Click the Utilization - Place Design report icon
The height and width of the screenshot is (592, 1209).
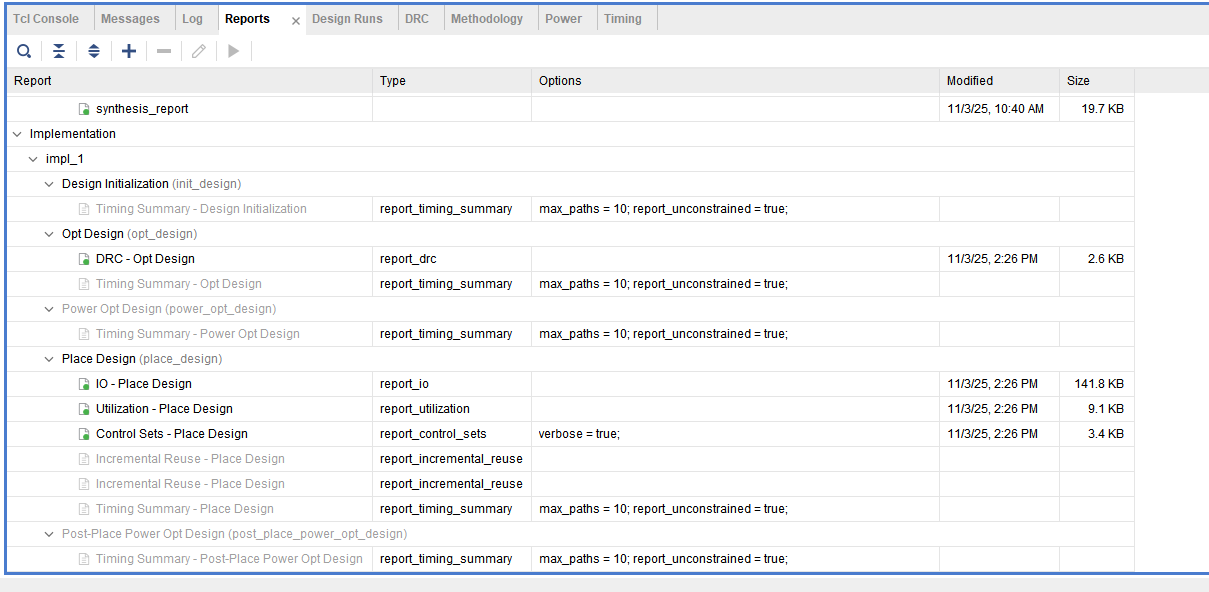point(85,409)
